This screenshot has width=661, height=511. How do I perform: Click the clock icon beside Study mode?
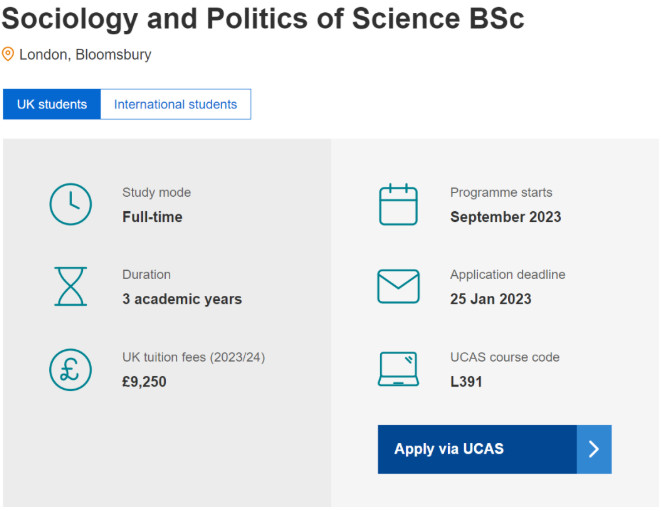pyautogui.click(x=70, y=204)
